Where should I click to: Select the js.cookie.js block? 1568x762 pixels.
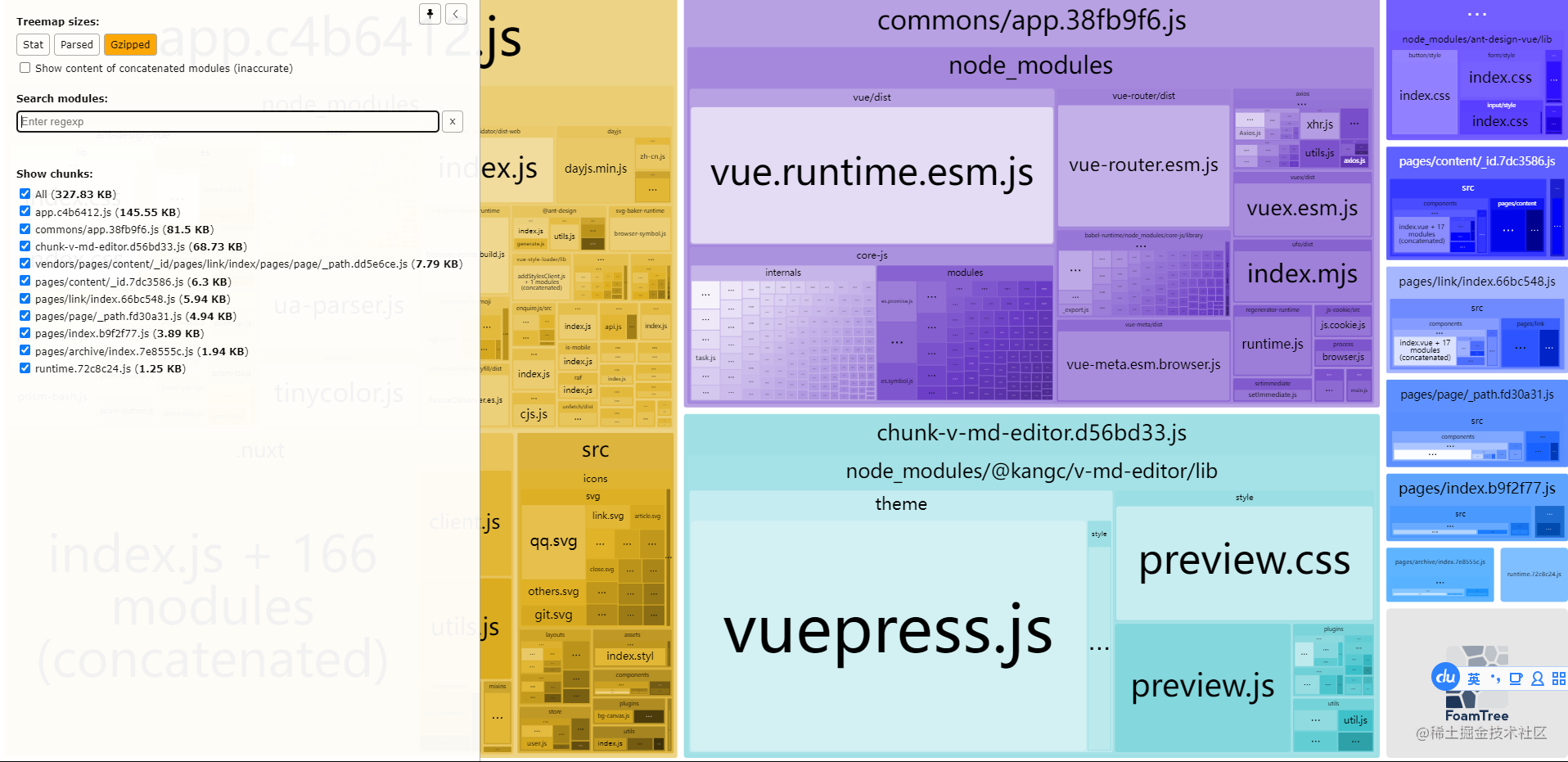[1342, 325]
